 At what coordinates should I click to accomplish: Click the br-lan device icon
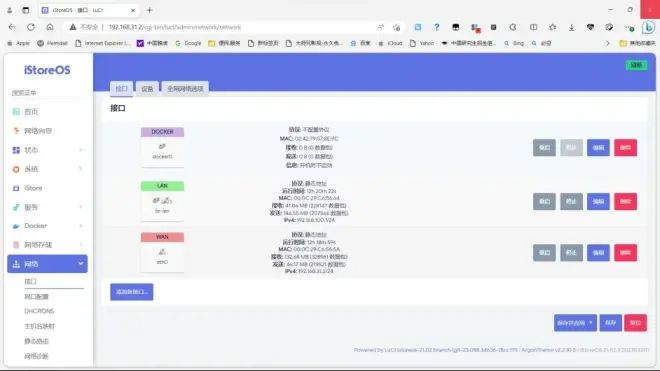162,201
